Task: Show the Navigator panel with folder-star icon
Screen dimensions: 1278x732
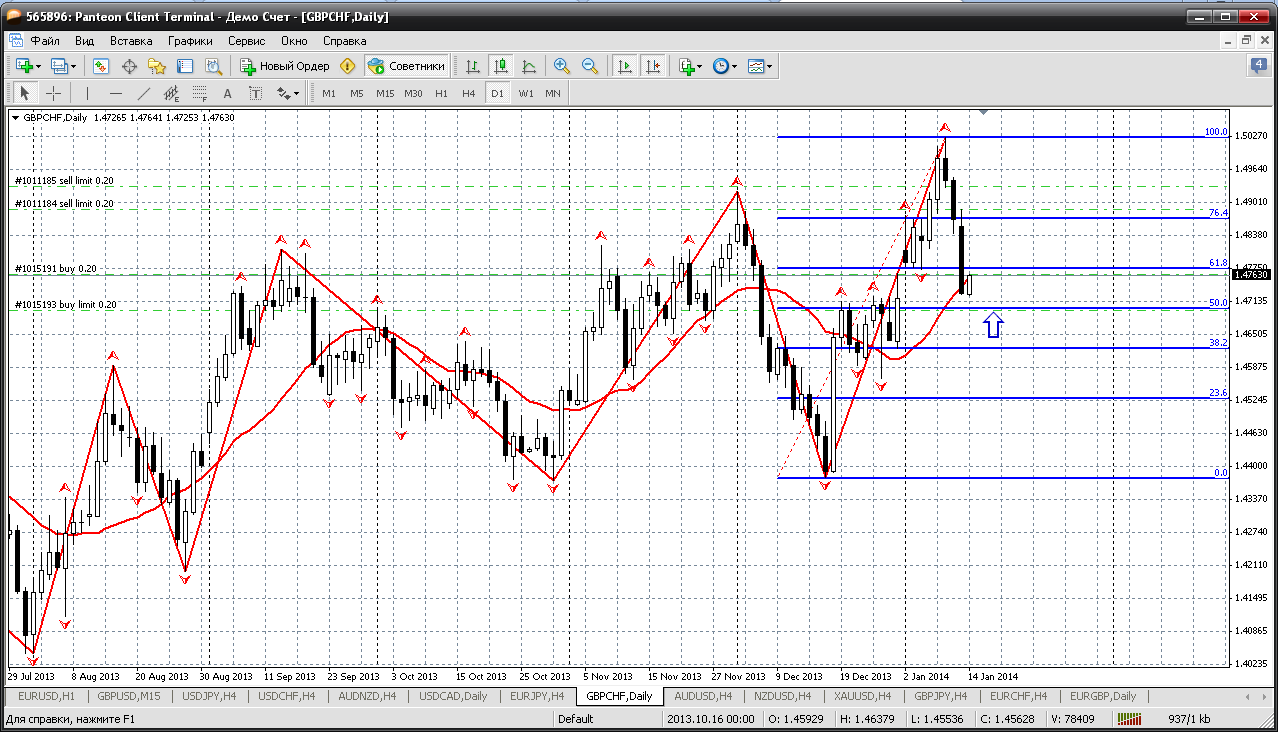Action: (x=157, y=66)
